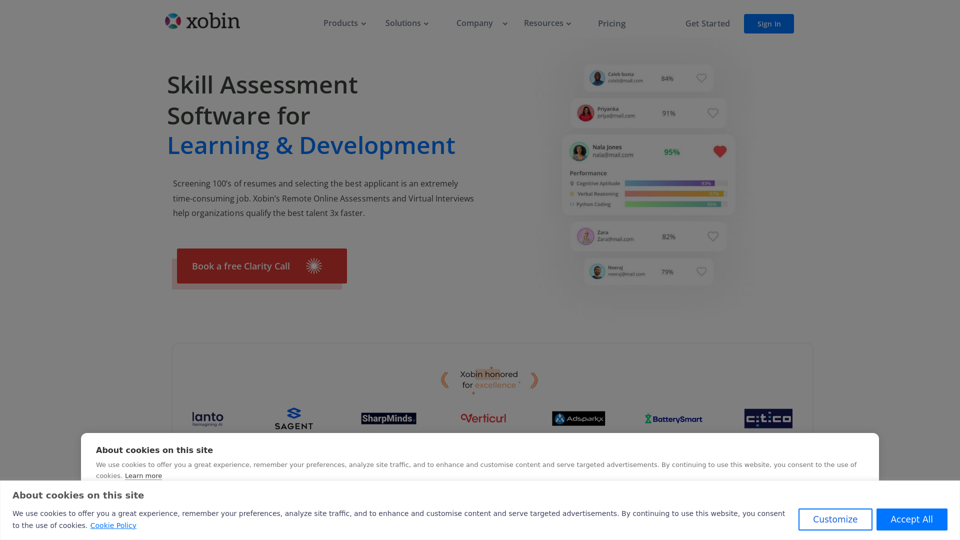Click the Xobin honored for excellence badge
The height and width of the screenshot is (540, 960).
pyautogui.click(x=489, y=380)
